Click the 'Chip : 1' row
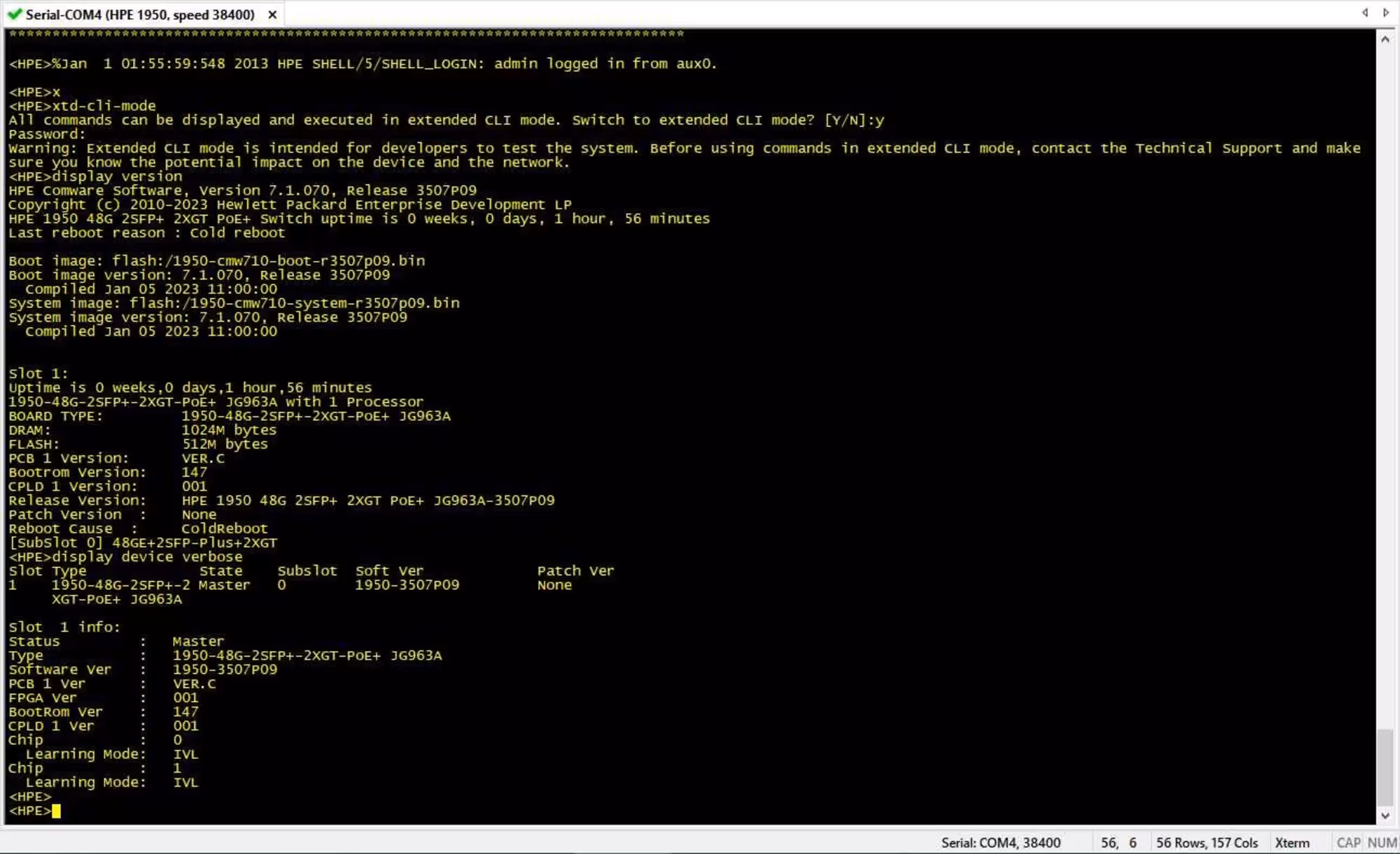1400x854 pixels. point(95,768)
